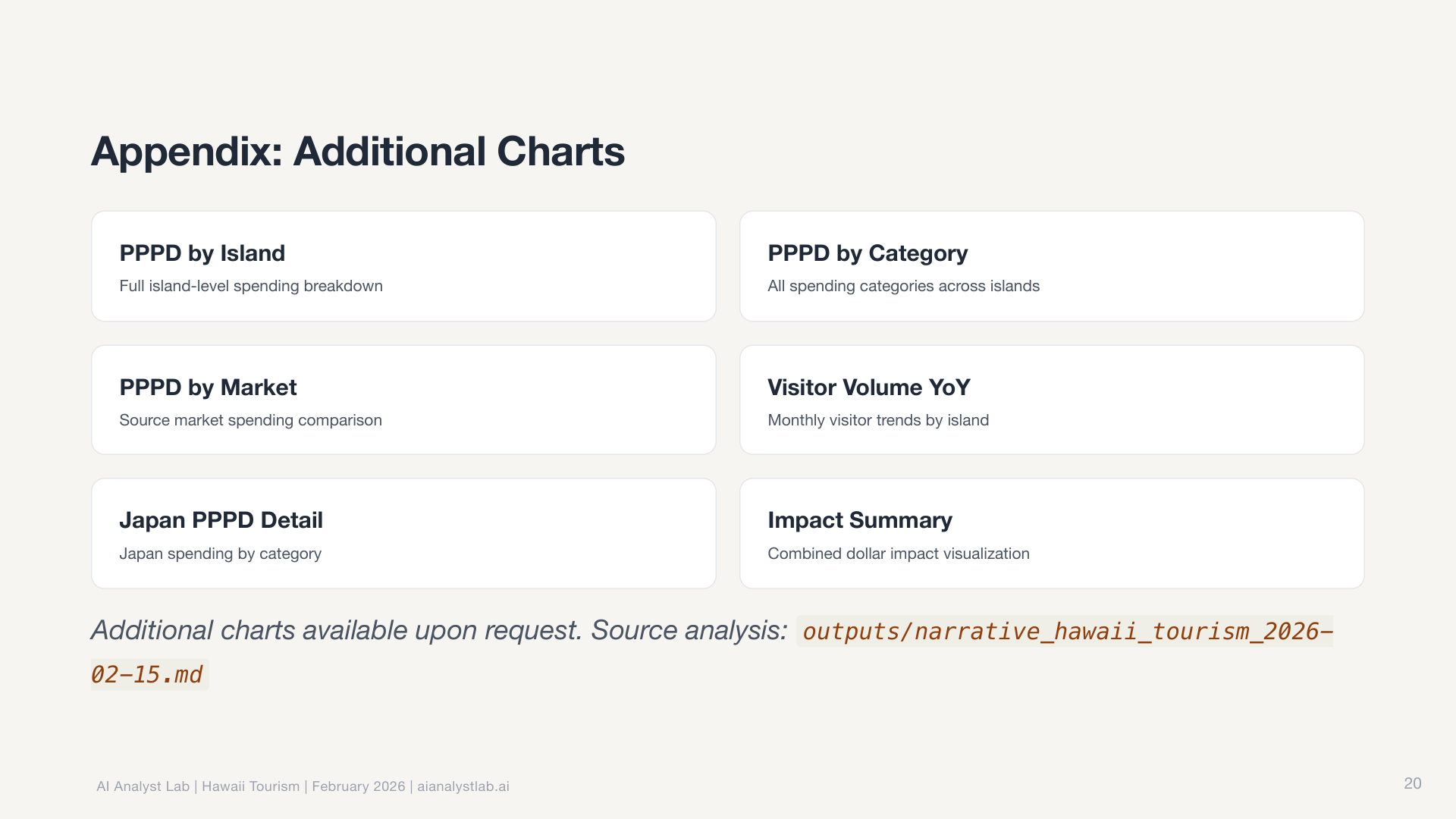The height and width of the screenshot is (819, 1456).
Task: Click the aianalystlab.ai footer text
Action: click(x=463, y=786)
